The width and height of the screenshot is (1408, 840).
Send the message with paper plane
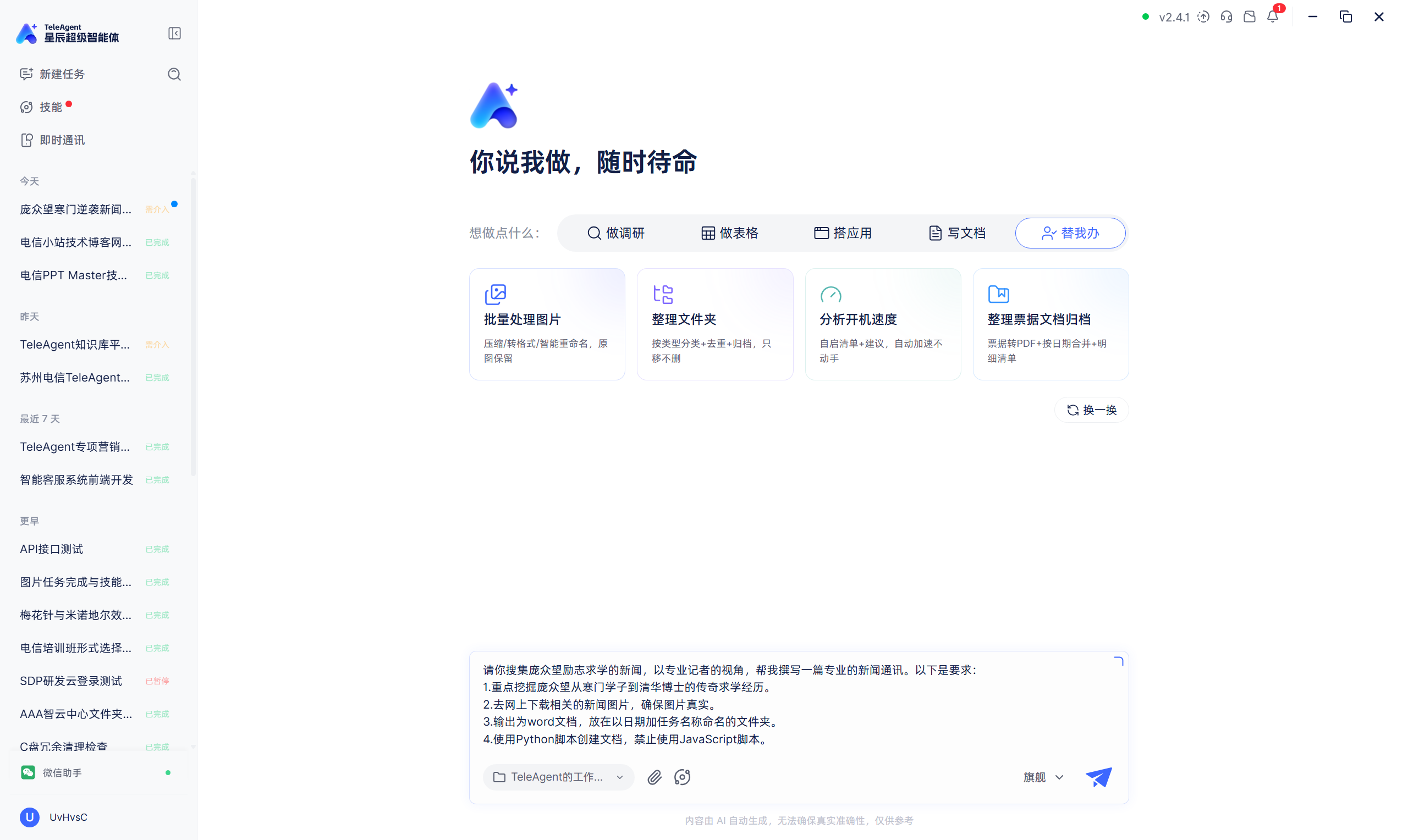(x=1098, y=777)
